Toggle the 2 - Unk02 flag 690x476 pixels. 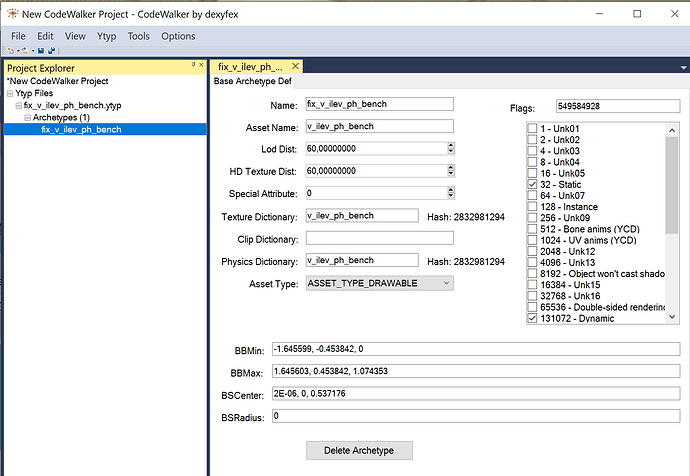[x=532, y=139]
